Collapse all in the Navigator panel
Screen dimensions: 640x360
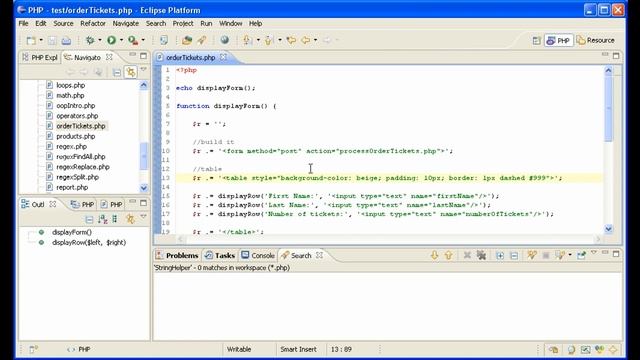117,72
